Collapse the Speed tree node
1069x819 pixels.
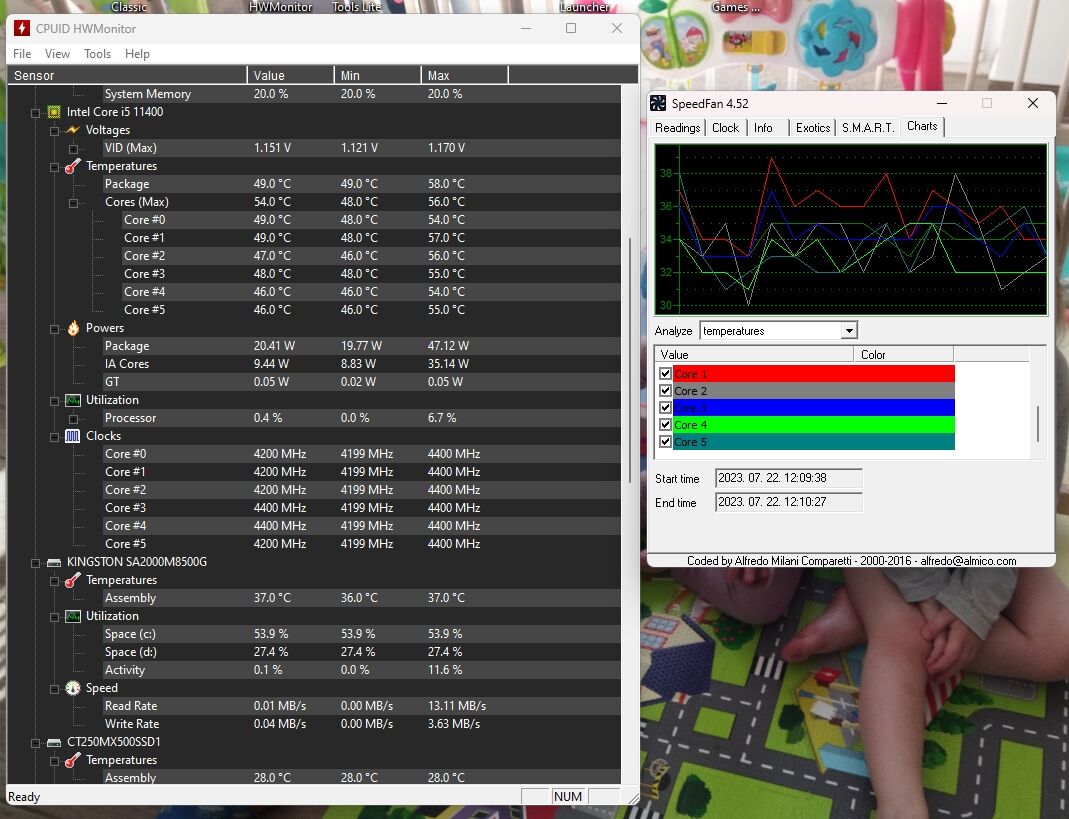click(55, 689)
